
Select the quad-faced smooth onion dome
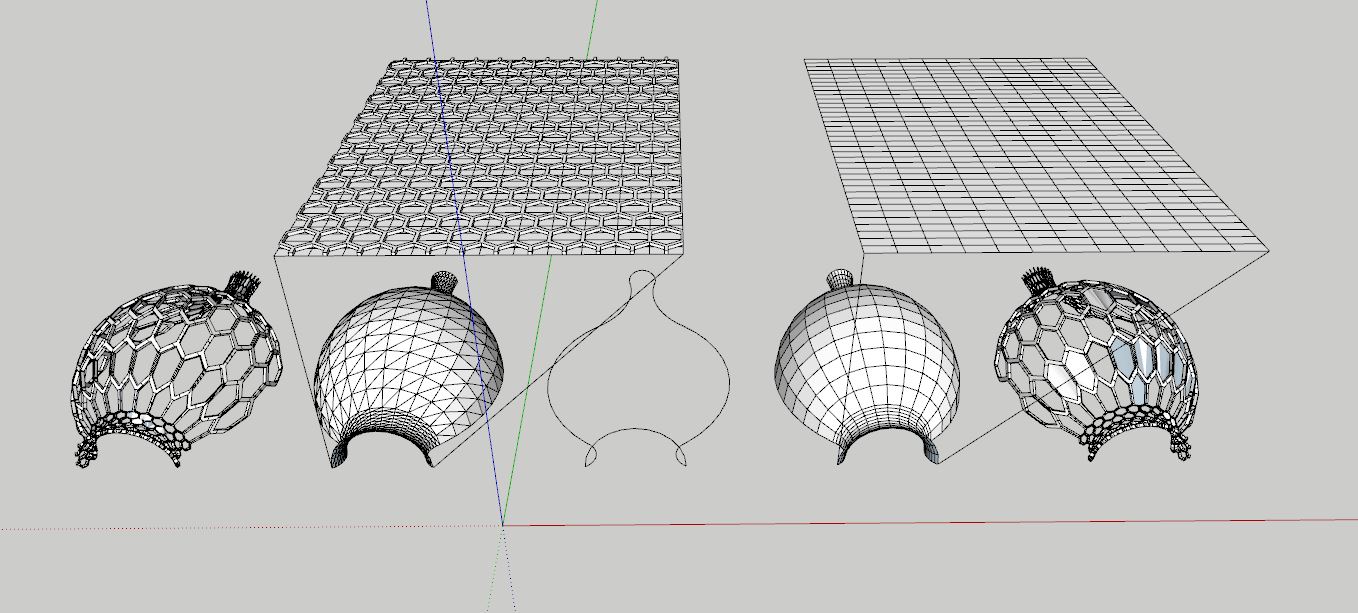pyautogui.click(x=866, y=368)
